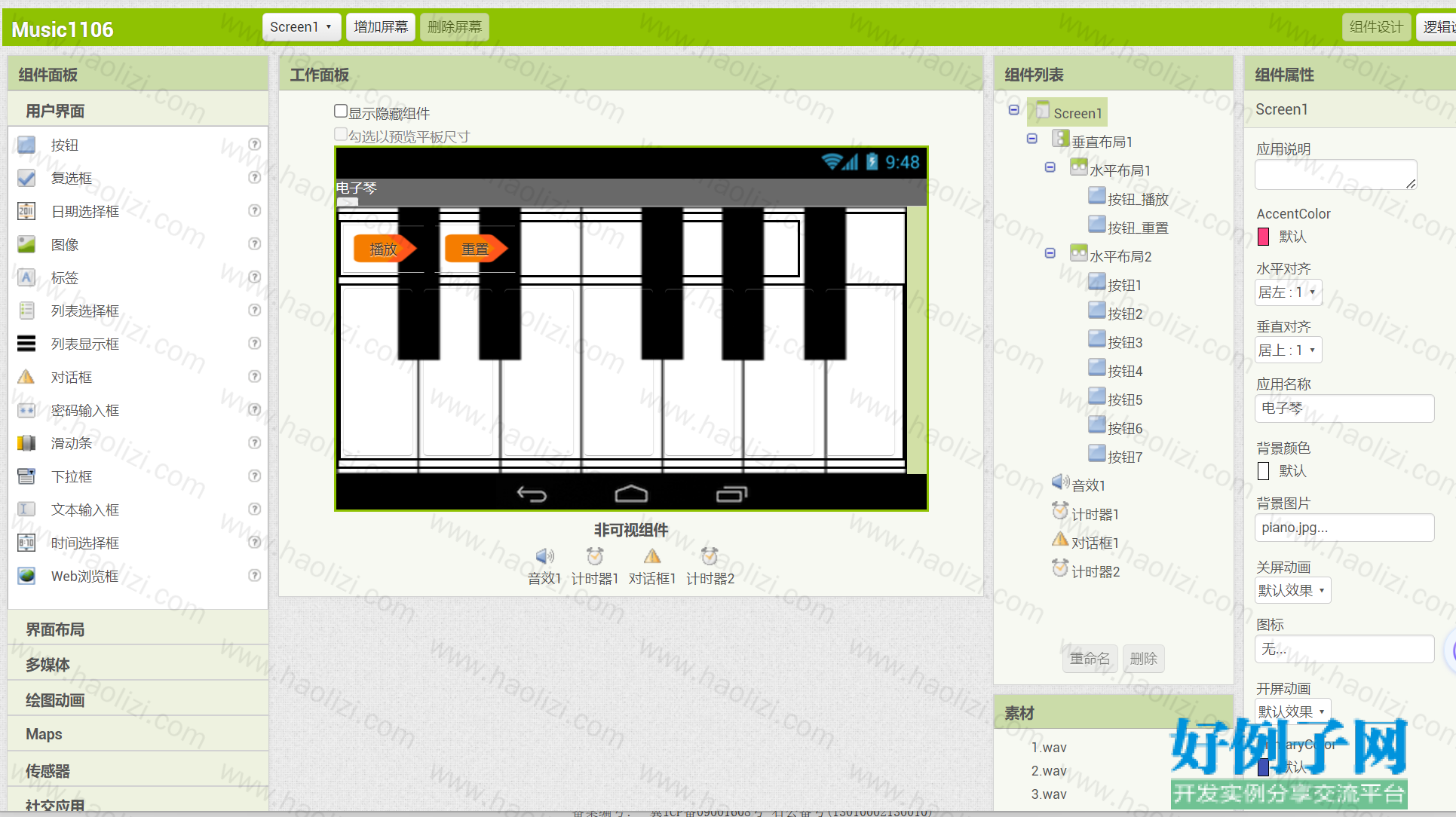1456x817 pixels.
Task: Collapse the 垂直布局1 tree node
Action: point(1031,139)
